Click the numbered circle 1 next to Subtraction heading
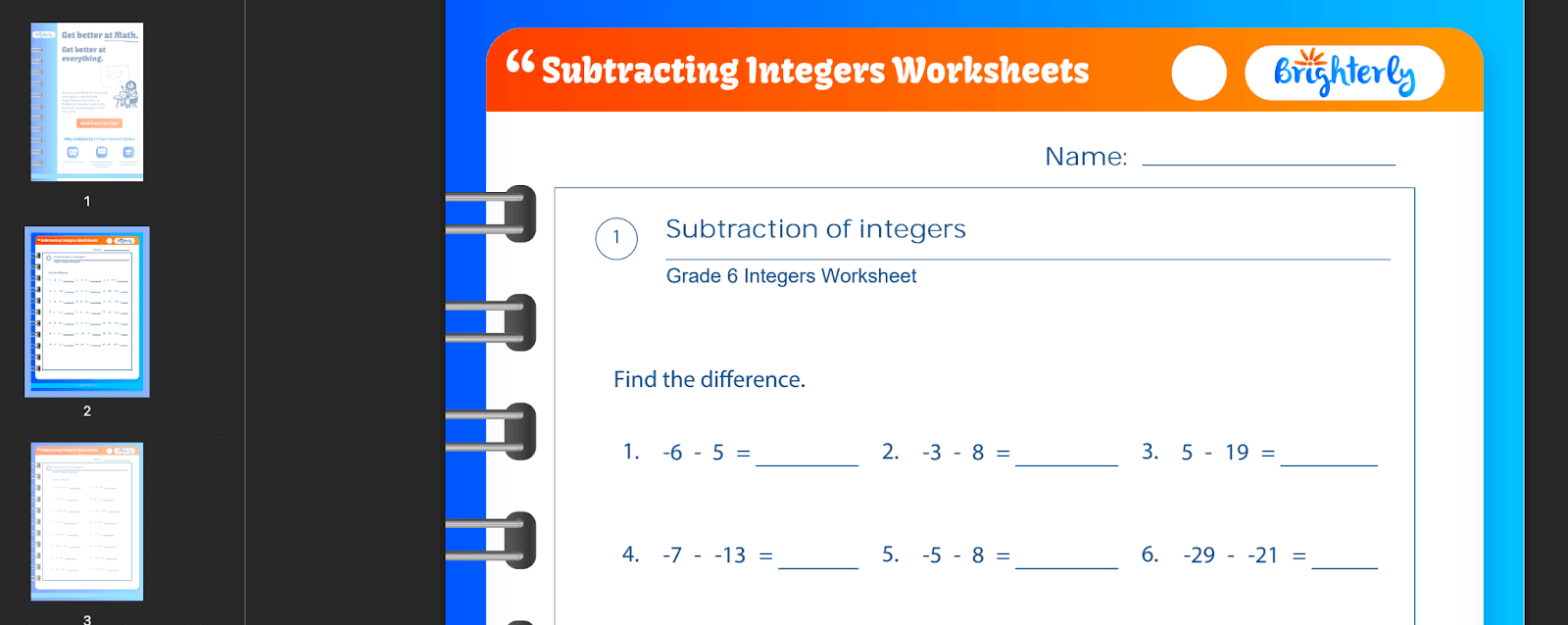 coord(616,238)
